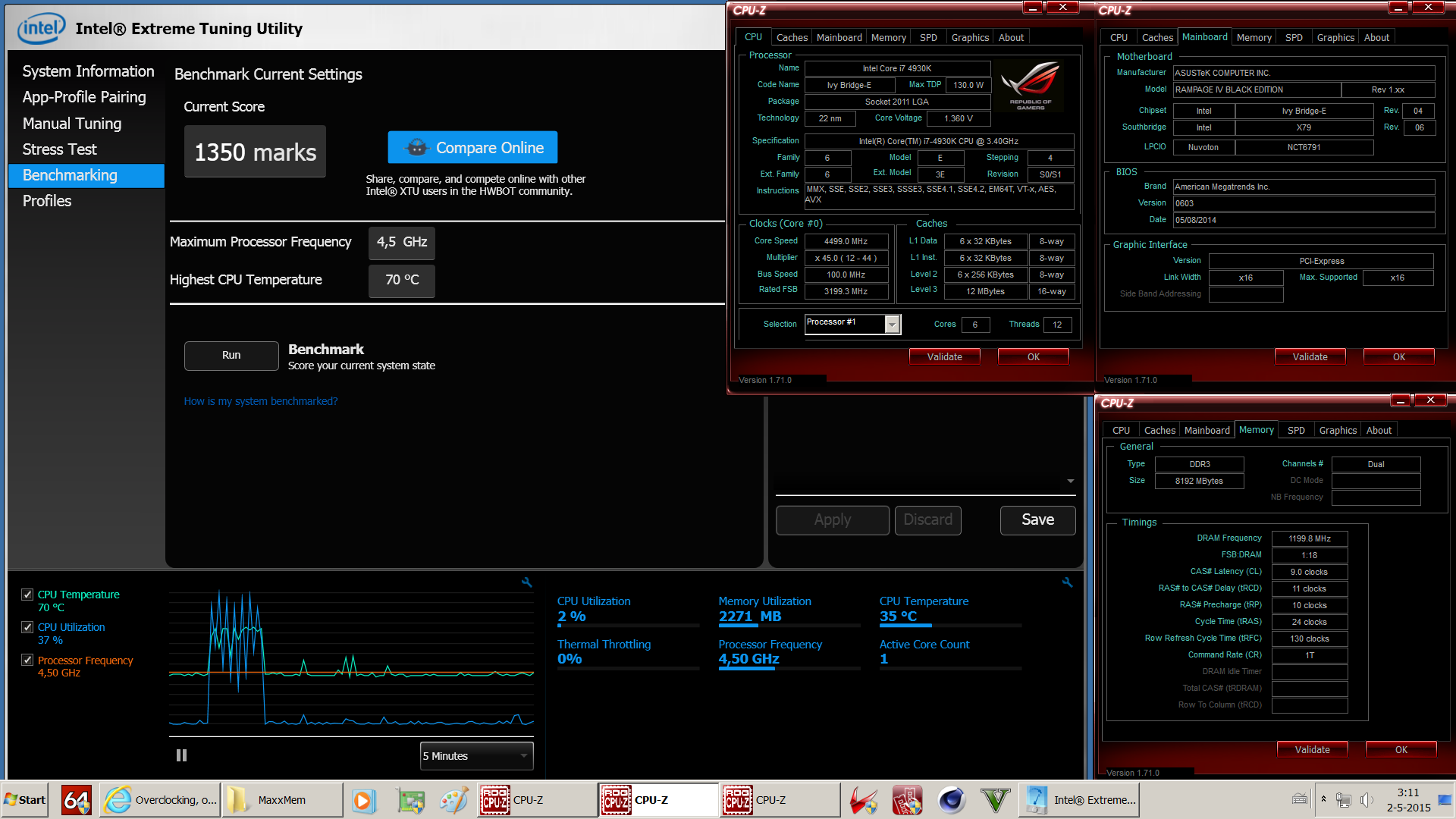Open About tab in CPU-Z Memory window
Screen dimensions: 1456x819
[x=1379, y=430]
